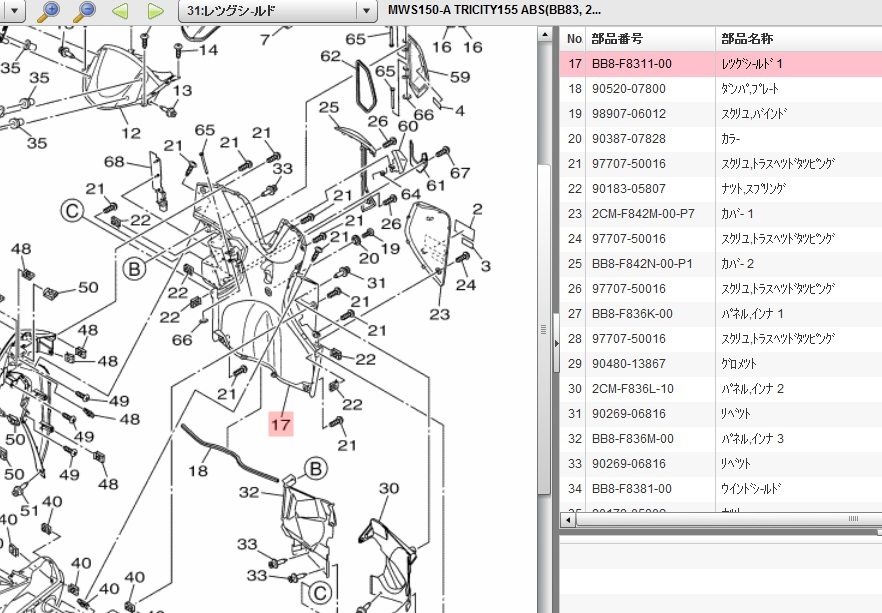This screenshot has width=882, height=613.
Task: Click part number 18 callout in diagram
Action: coord(198,470)
